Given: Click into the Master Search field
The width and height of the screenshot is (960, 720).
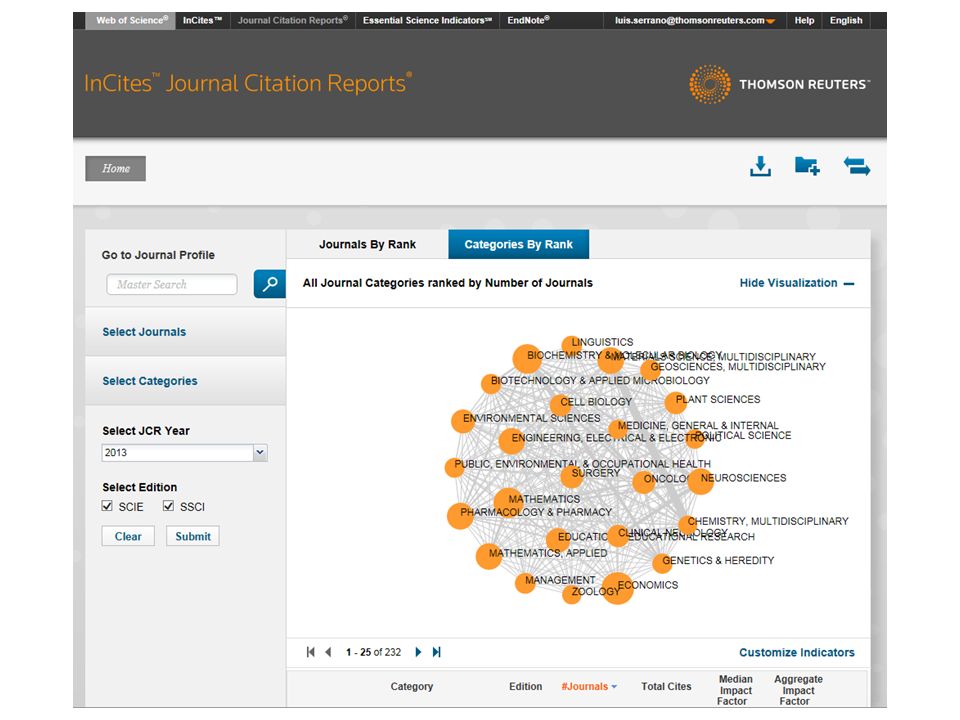Looking at the screenshot, I should pos(171,285).
